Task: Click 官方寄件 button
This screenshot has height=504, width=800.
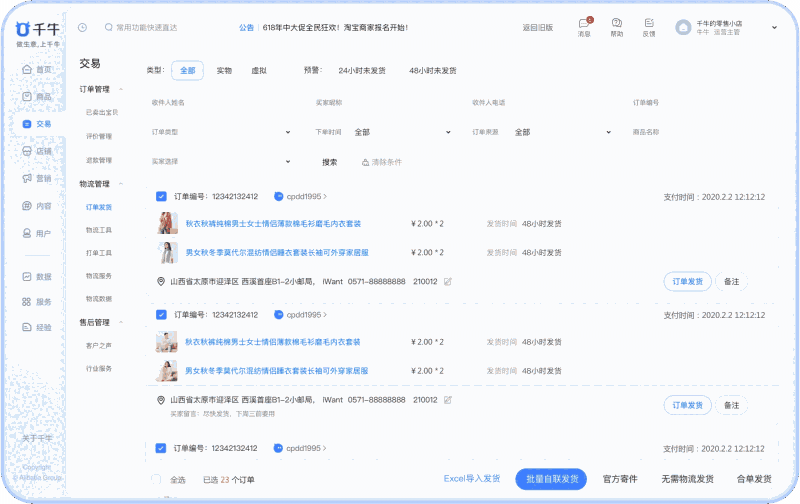Action: pos(620,479)
